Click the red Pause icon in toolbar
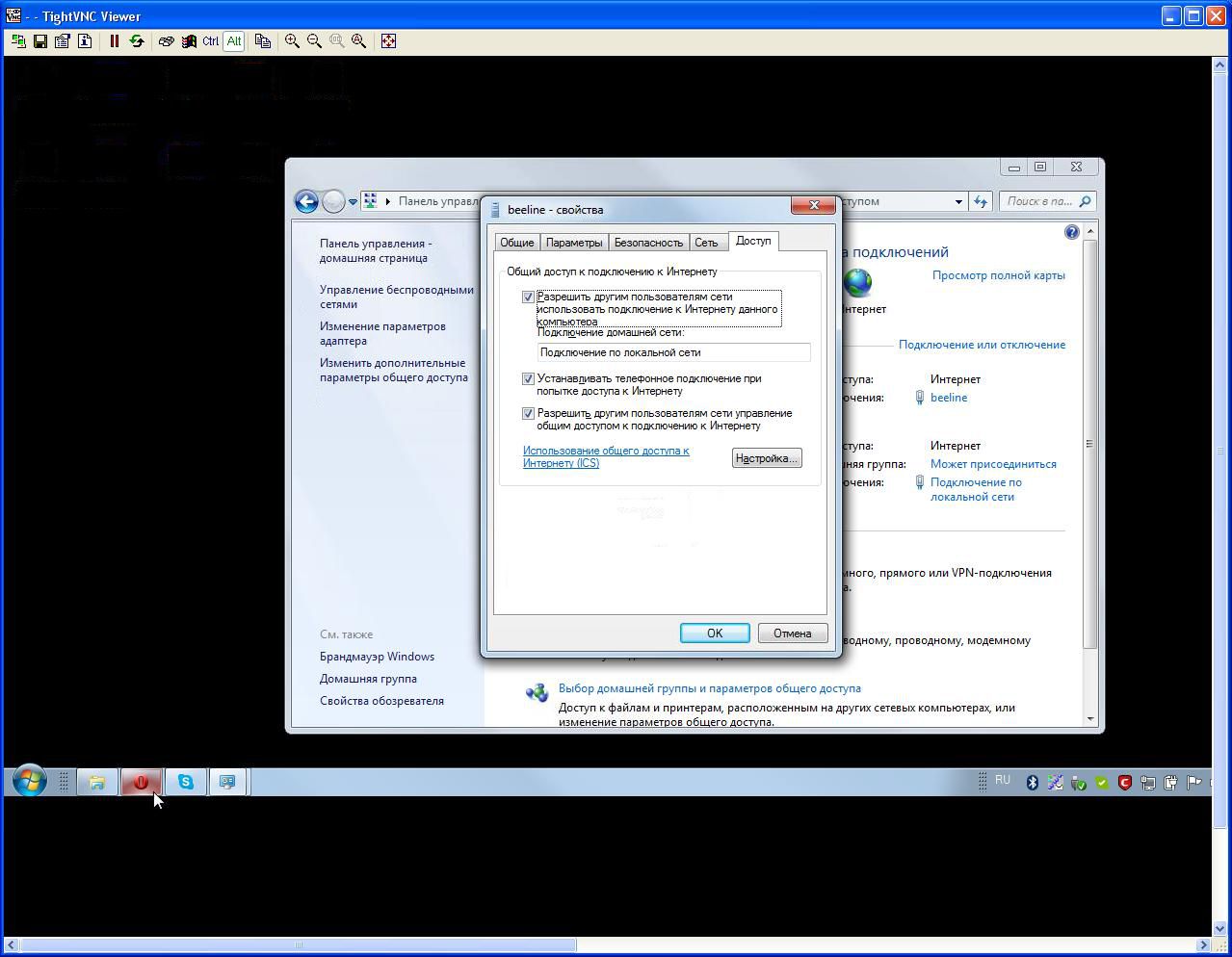Image resolution: width=1232 pixels, height=957 pixels. (x=115, y=41)
